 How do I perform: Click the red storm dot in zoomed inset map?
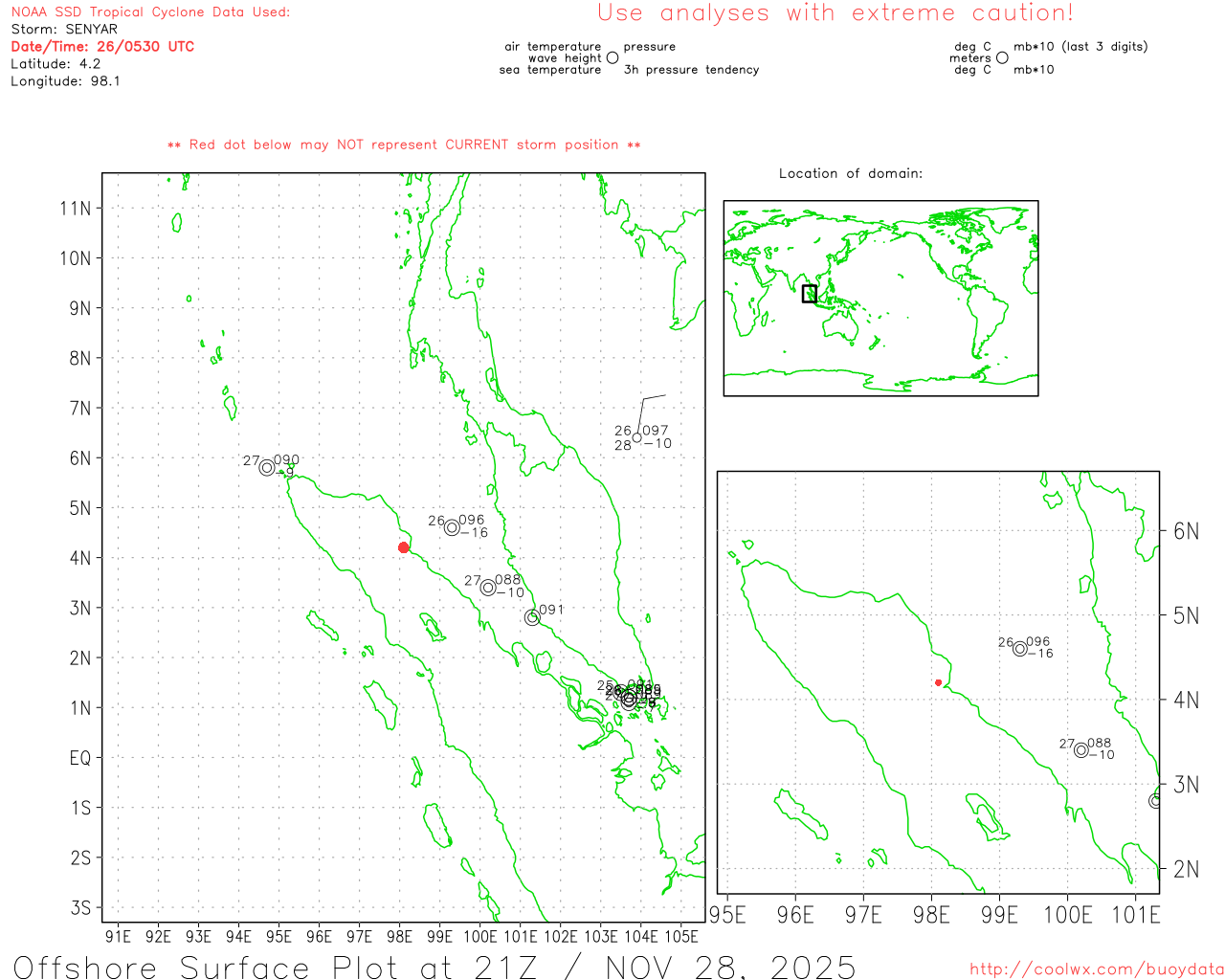click(938, 682)
